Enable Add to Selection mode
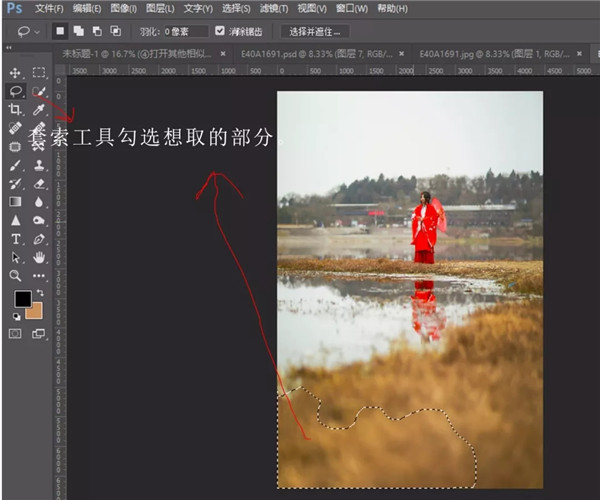The width and height of the screenshot is (600, 500). click(x=78, y=31)
